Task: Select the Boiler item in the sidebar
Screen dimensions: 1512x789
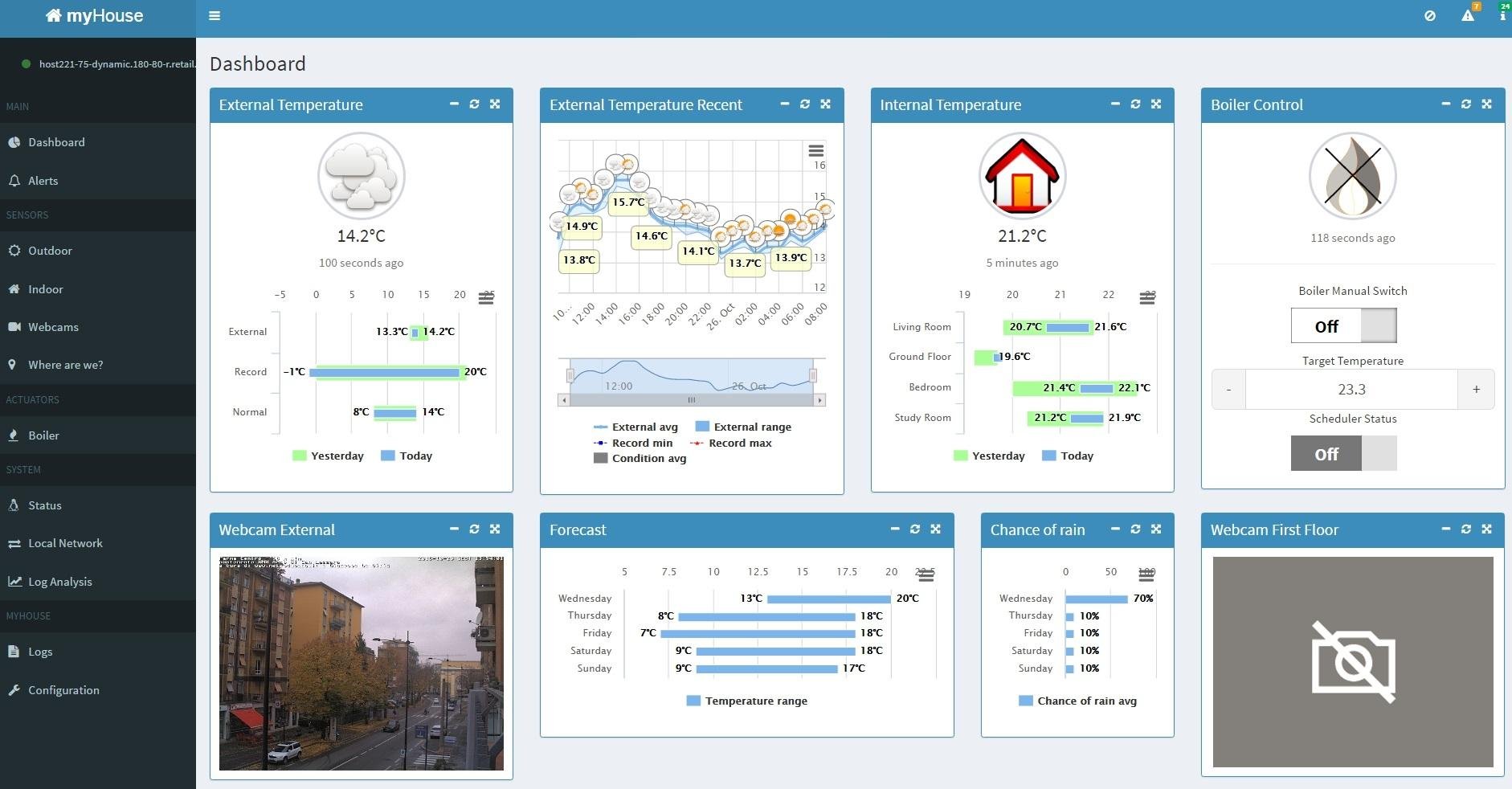Action: pyautogui.click(x=43, y=435)
